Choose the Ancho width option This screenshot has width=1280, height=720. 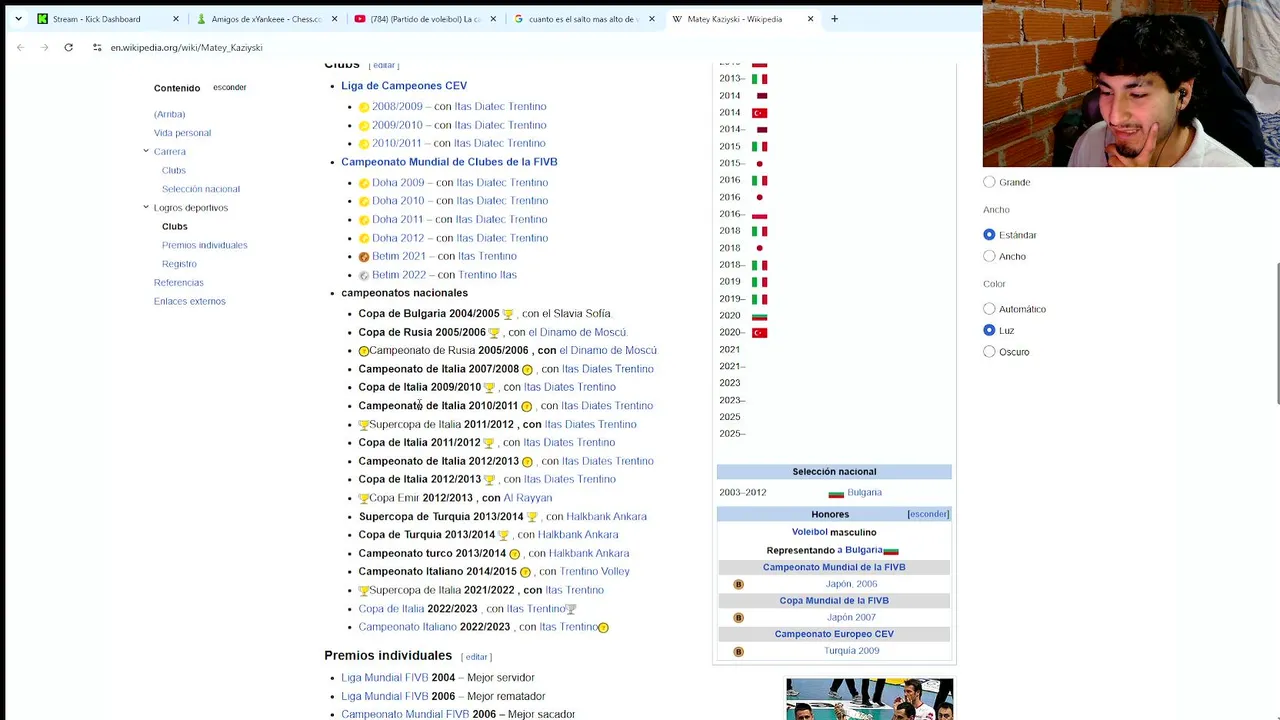[989, 256]
